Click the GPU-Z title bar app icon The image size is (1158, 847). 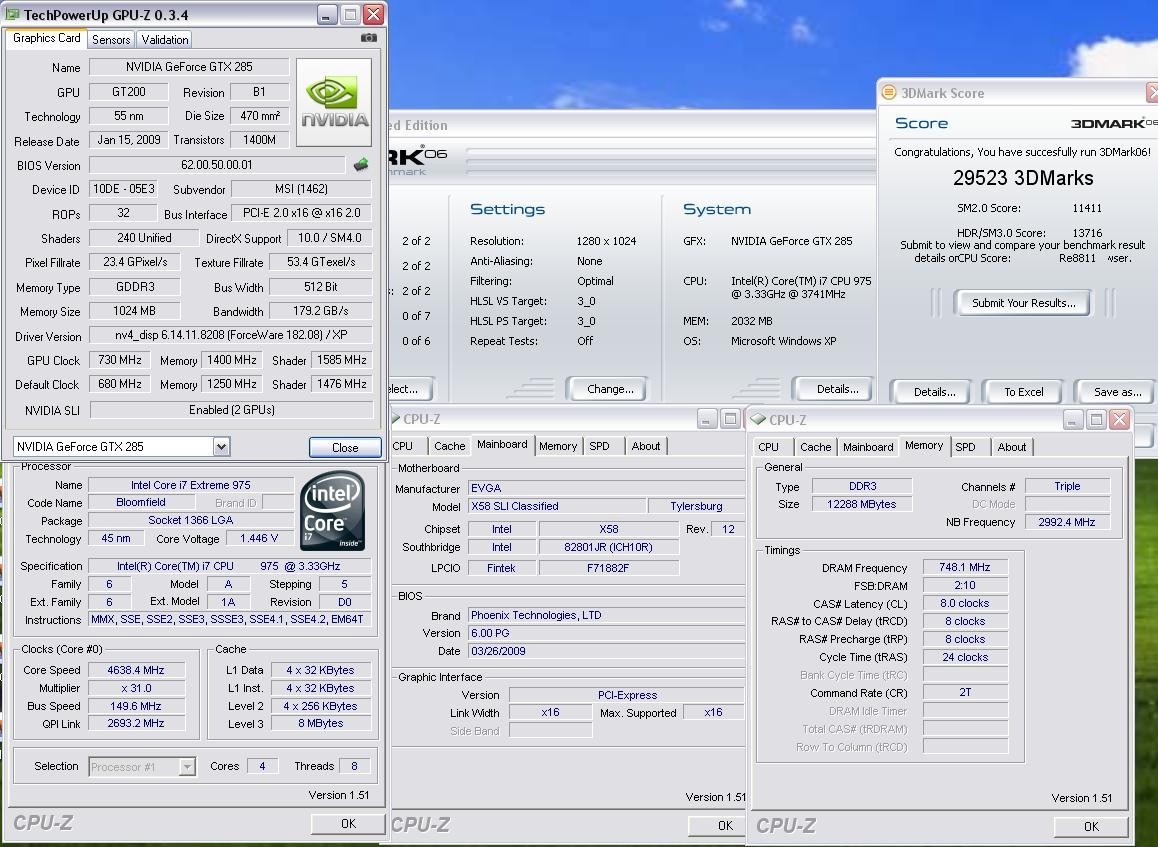click(x=13, y=14)
